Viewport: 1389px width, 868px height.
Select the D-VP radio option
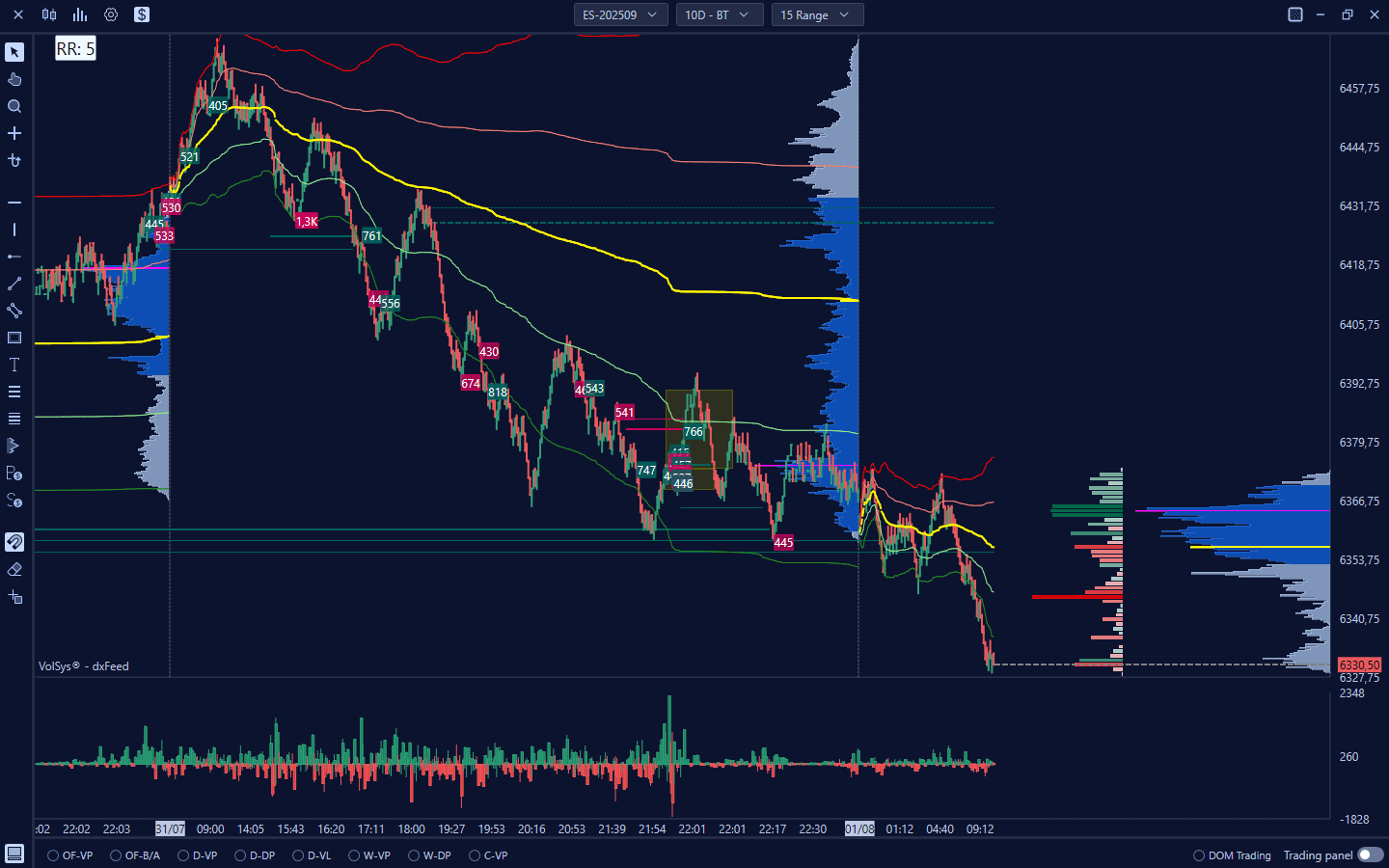click(184, 855)
